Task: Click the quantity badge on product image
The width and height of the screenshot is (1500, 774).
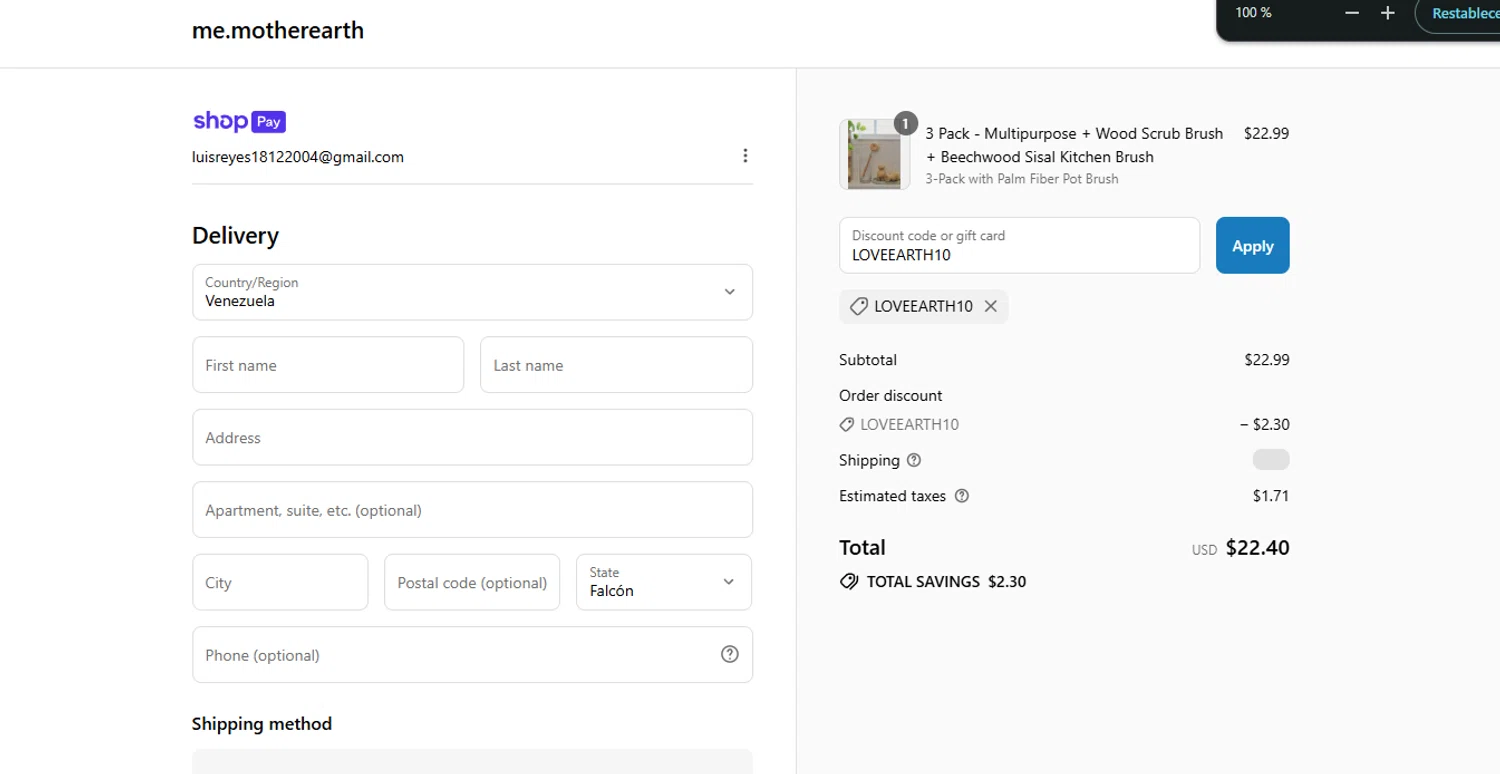Action: 905,124
